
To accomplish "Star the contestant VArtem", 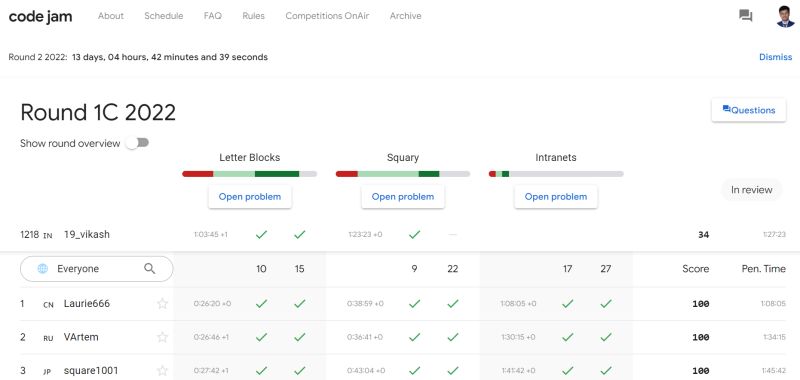I will pyautogui.click(x=162, y=337).
